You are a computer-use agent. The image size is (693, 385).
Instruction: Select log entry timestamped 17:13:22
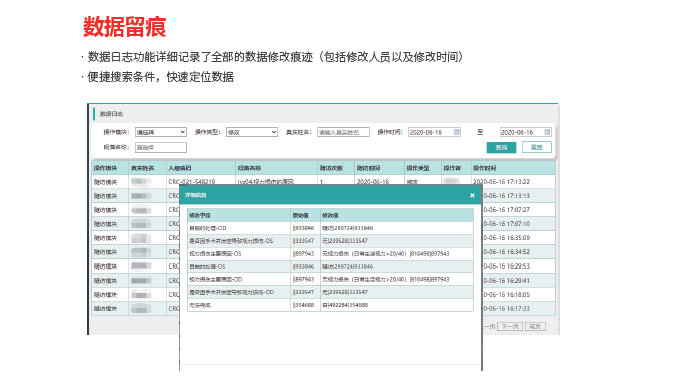[501, 182]
